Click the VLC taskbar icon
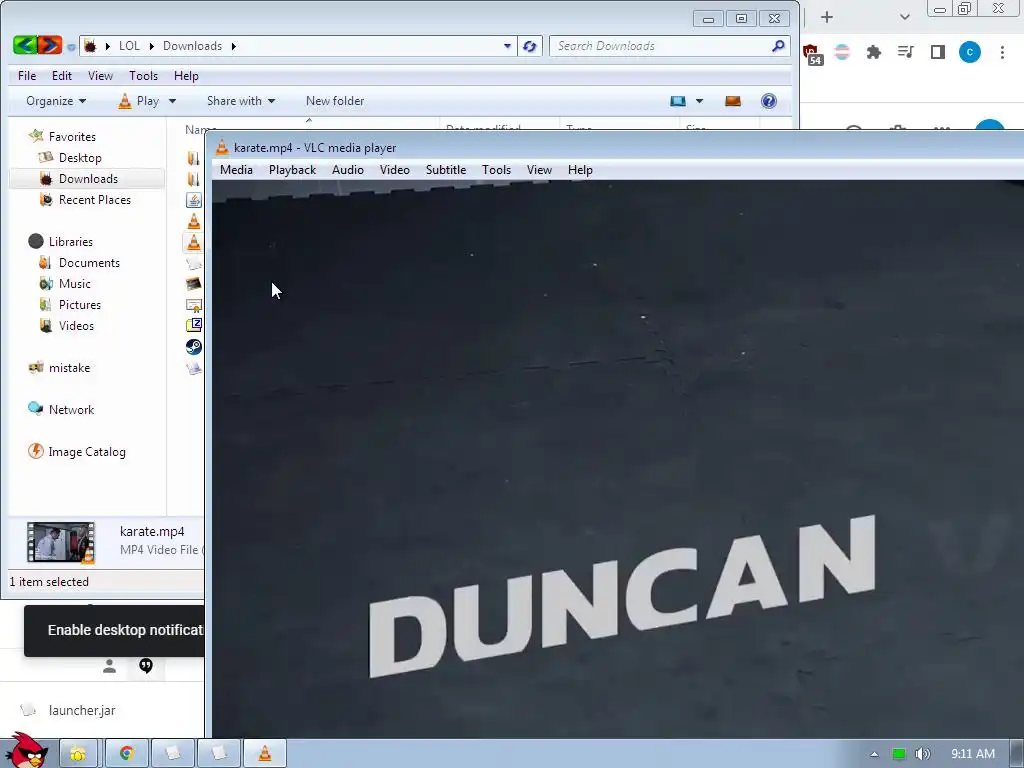 (264, 753)
